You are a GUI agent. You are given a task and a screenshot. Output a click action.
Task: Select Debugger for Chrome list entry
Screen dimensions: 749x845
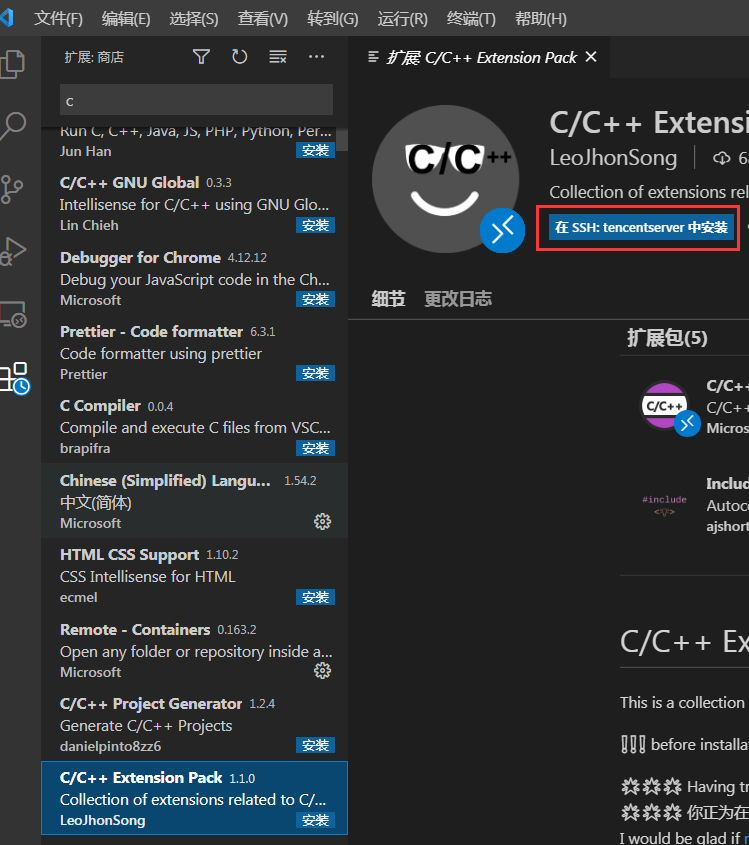[x=195, y=278]
